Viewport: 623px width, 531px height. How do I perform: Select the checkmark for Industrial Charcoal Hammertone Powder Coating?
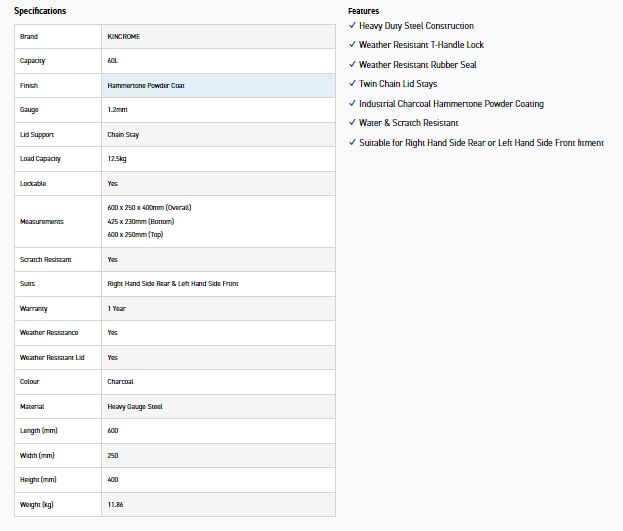click(352, 104)
